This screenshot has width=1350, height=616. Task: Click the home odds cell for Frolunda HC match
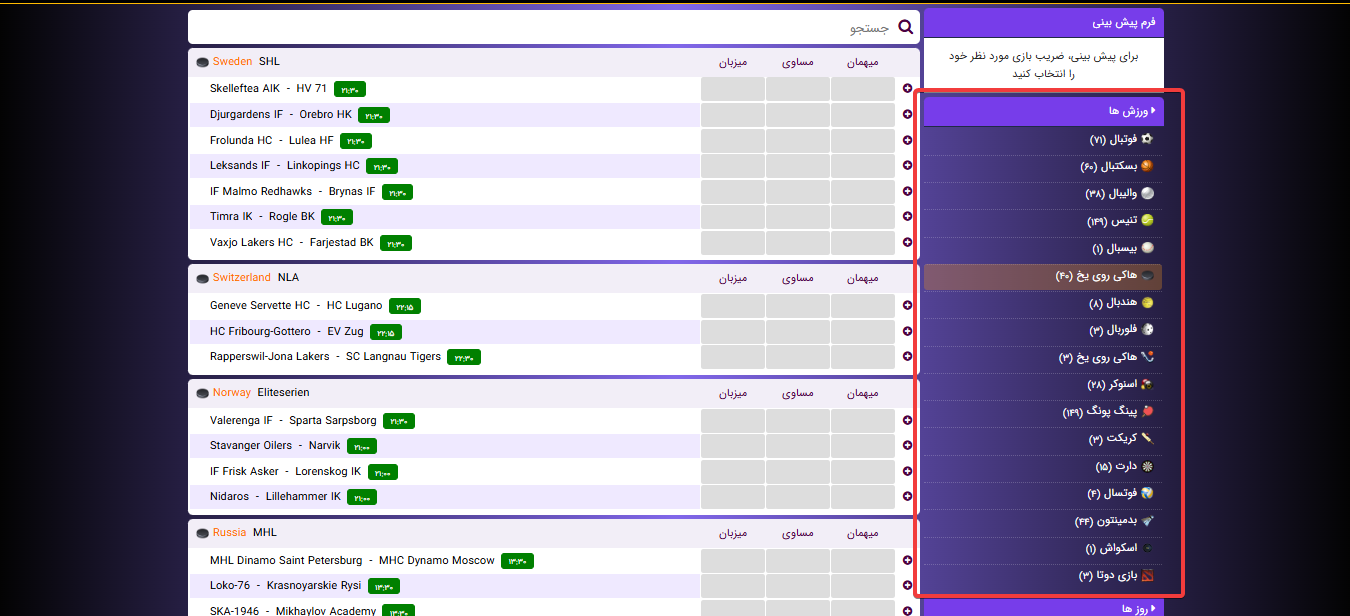click(733, 141)
